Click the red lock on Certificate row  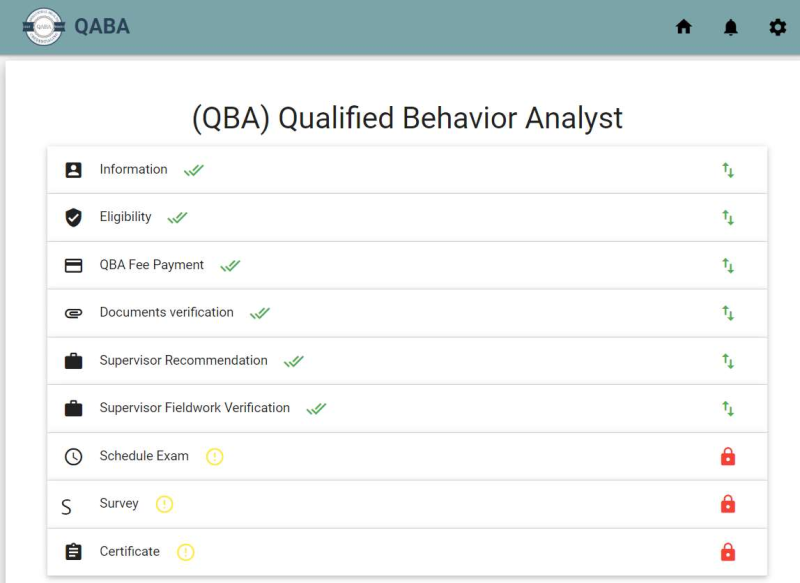coord(728,552)
